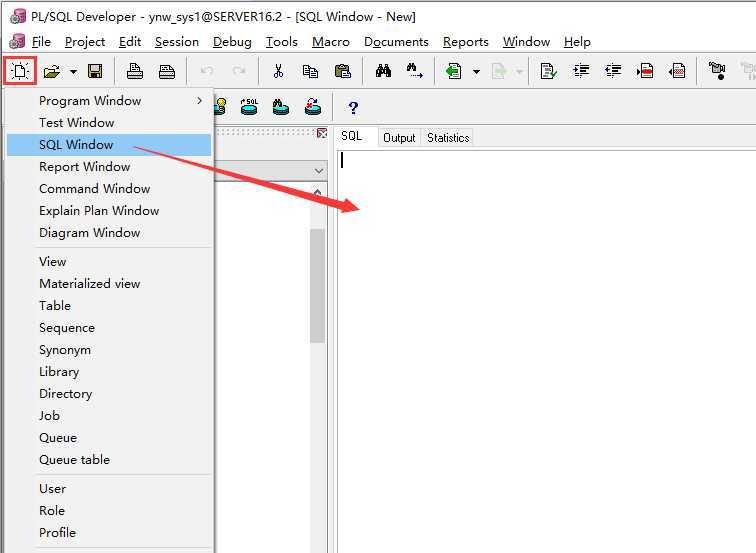Viewport: 756px width, 553px height.
Task: Select SQL Window menu entry
Action: 109,145
